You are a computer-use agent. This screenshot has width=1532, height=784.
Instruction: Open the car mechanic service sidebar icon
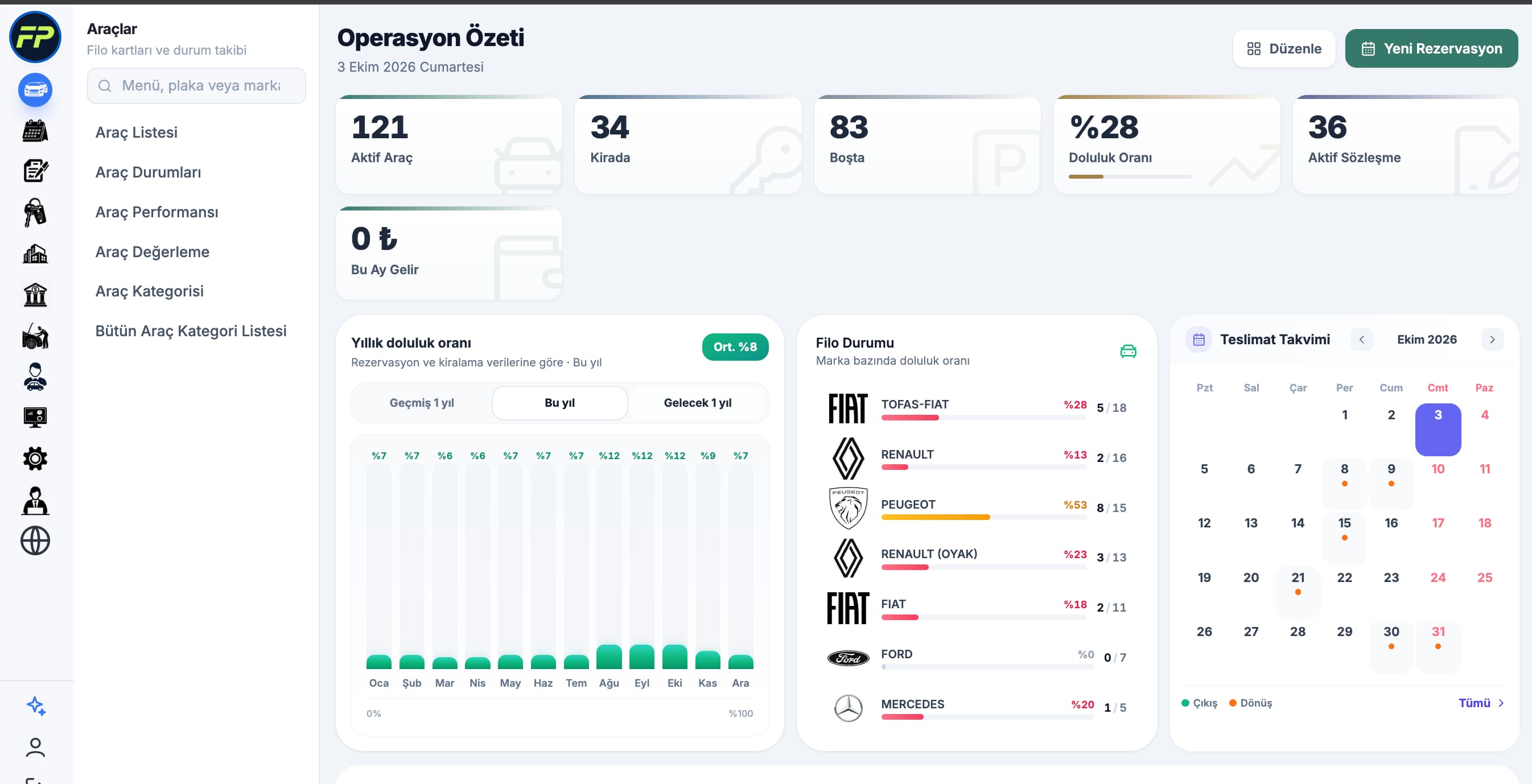35,336
